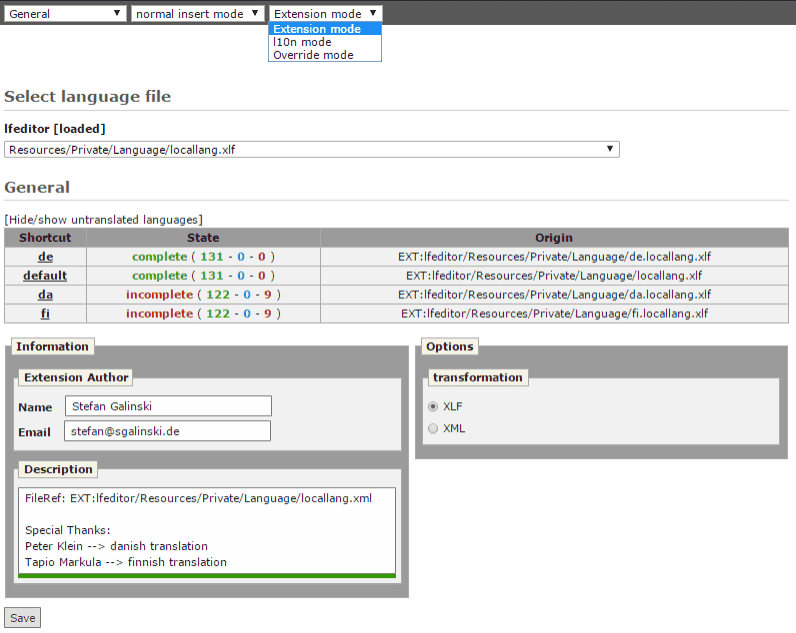Open the default language shortcut

[x=45, y=276]
